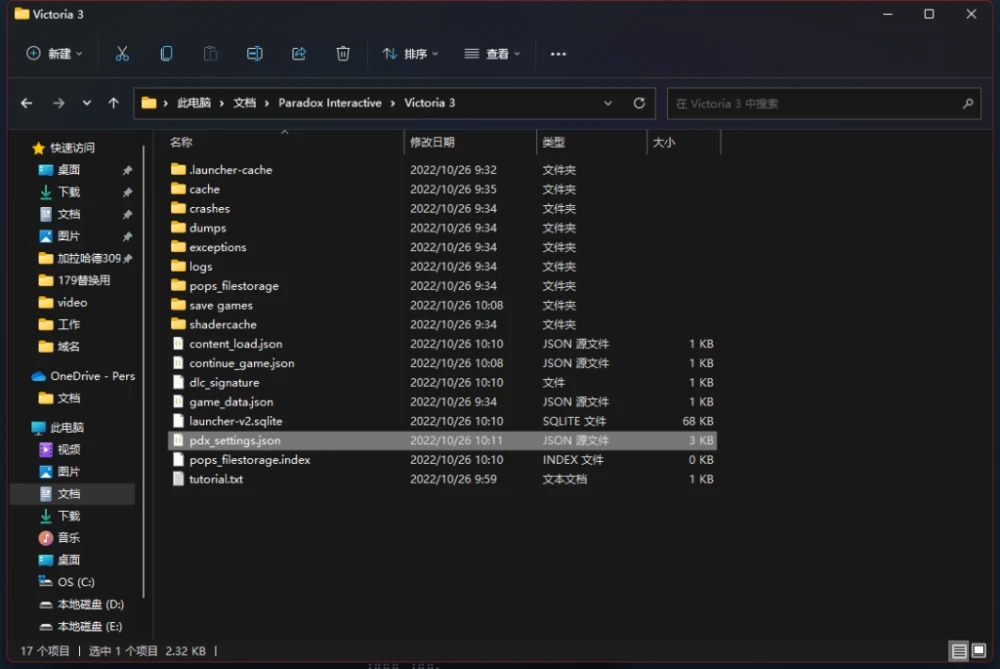1000x669 pixels.
Task: Sort by the 修改日期 column header
Action: (432, 143)
